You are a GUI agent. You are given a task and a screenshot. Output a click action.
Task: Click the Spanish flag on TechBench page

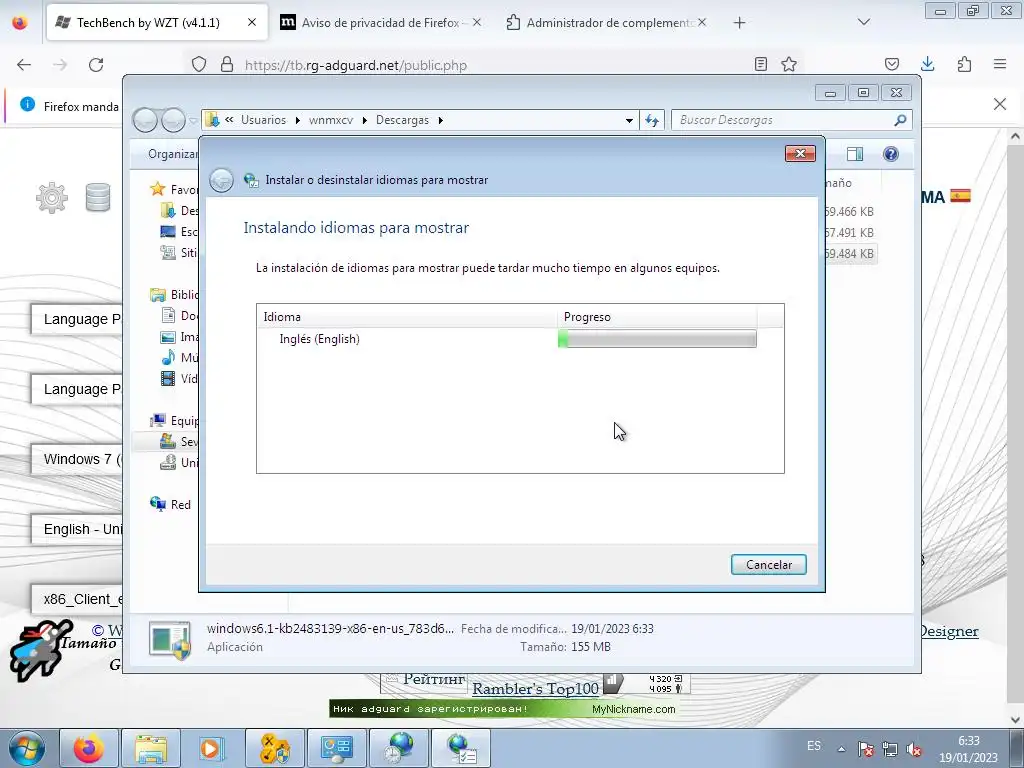pos(960,196)
